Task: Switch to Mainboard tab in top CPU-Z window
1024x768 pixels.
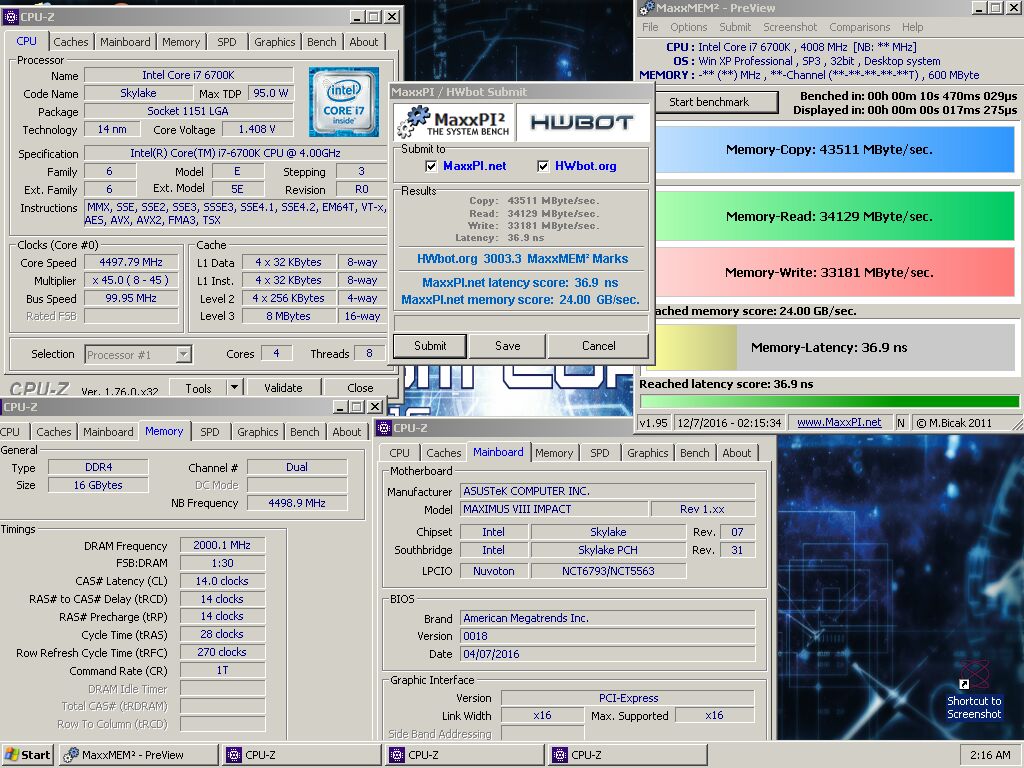Action: point(125,42)
